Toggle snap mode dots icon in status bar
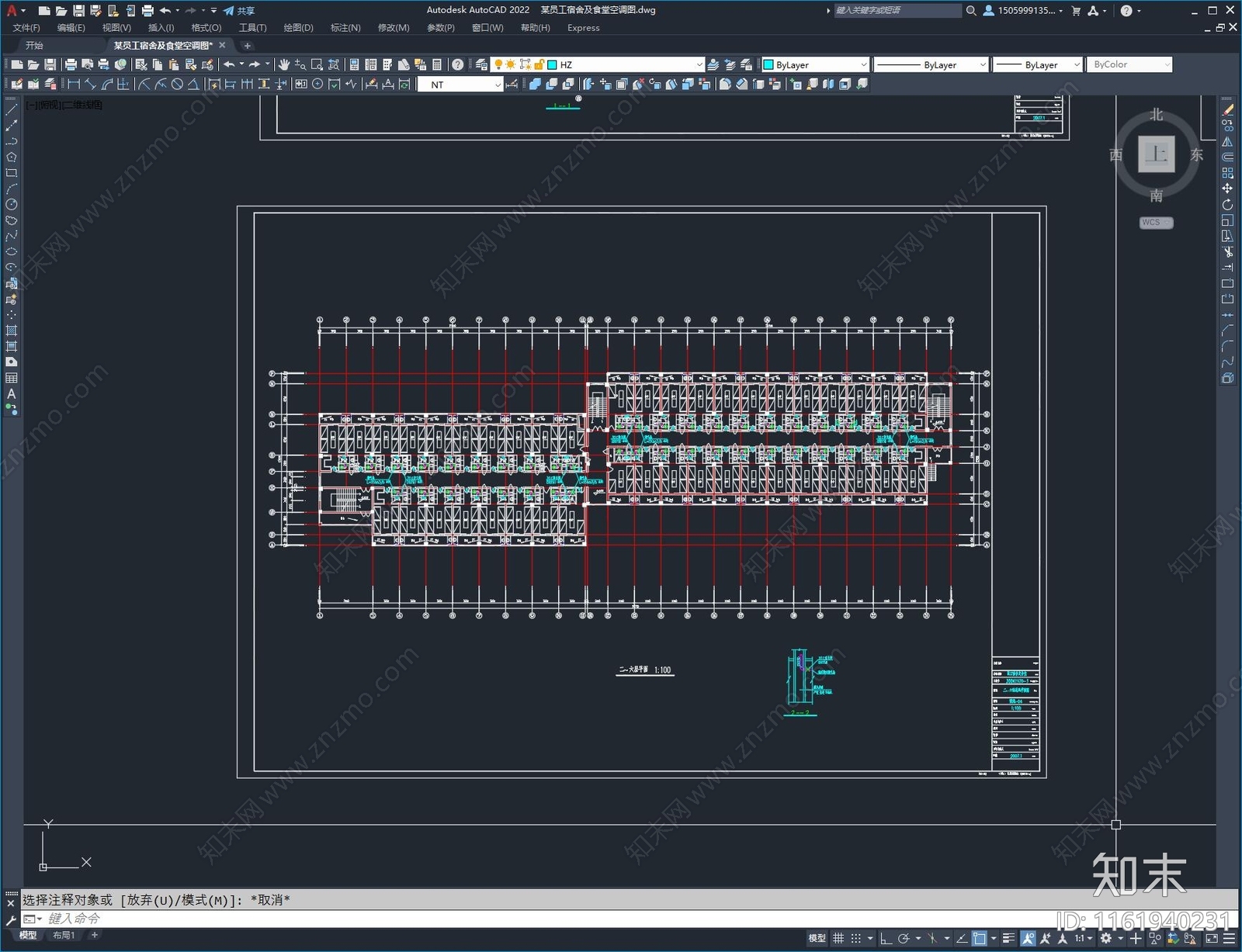The height and width of the screenshot is (952, 1242). [x=856, y=938]
